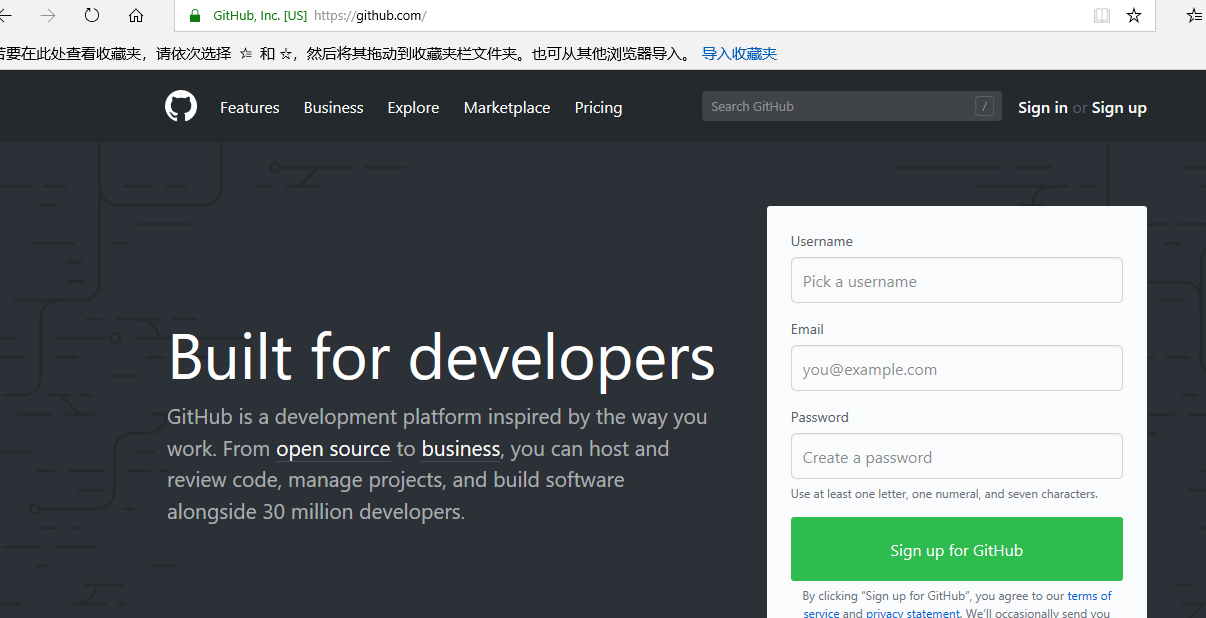Click the GitHub Octocat logo
1206x618 pixels.
tap(181, 106)
